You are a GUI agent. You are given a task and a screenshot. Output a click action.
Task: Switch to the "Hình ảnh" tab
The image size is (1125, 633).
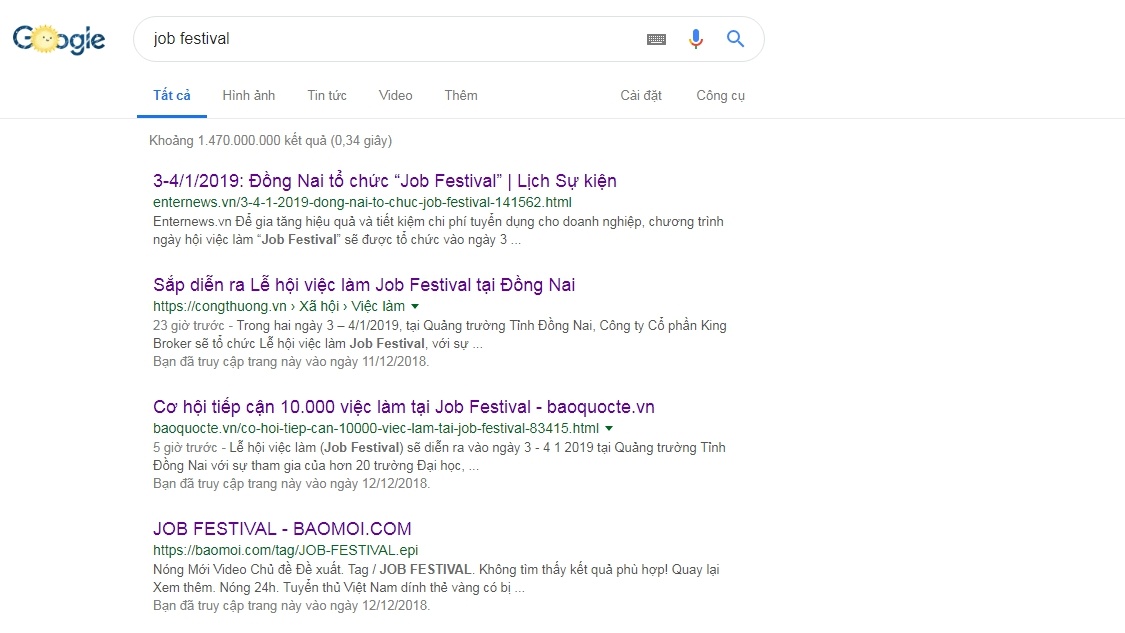(248, 95)
